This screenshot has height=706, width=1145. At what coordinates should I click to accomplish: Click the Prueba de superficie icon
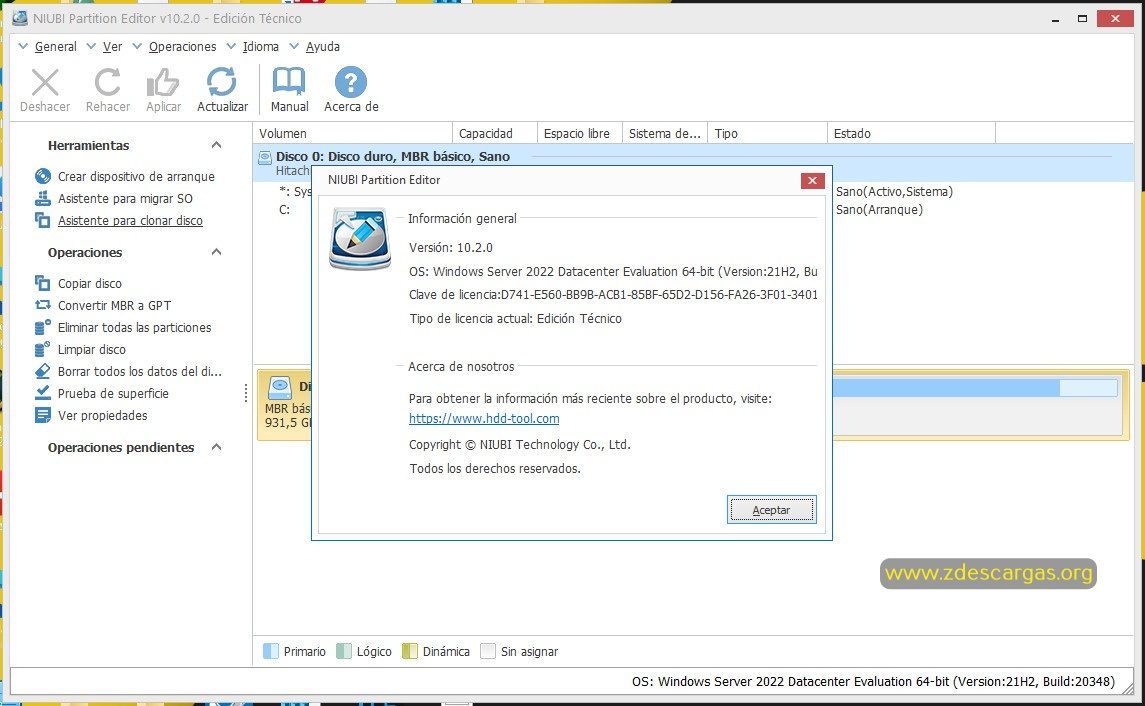click(43, 393)
